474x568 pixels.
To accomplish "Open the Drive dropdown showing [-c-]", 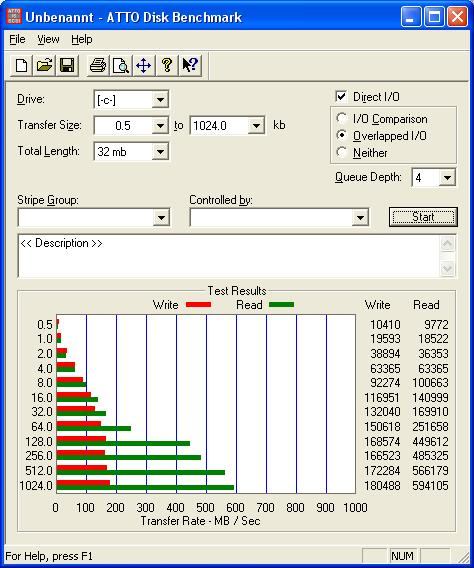I will (x=160, y=100).
